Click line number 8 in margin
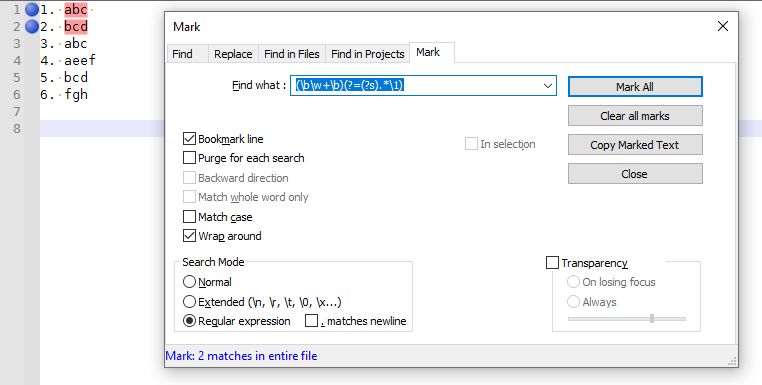762x385 pixels. 17,128
